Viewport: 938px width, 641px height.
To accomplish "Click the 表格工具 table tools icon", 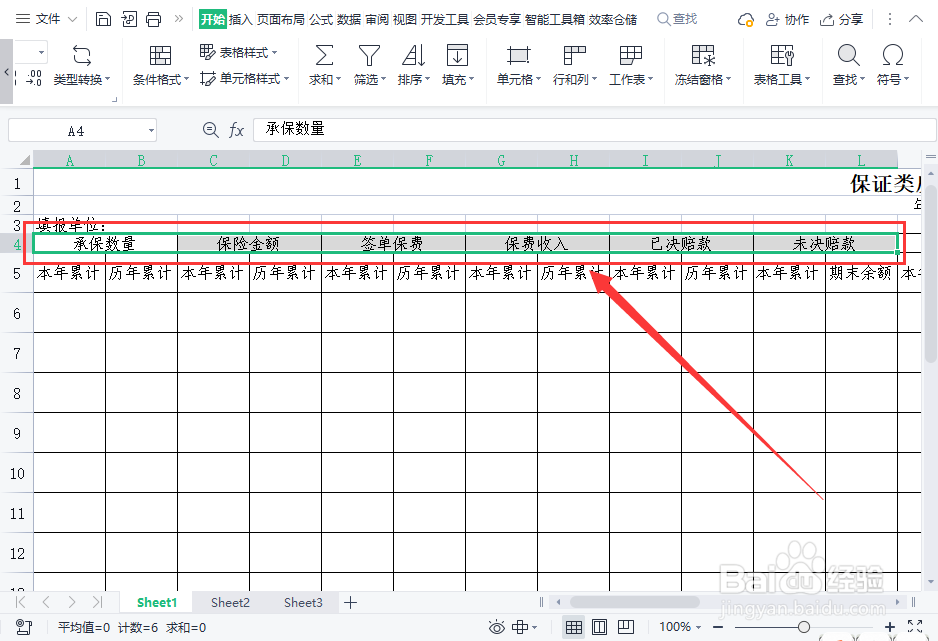I will tap(782, 56).
